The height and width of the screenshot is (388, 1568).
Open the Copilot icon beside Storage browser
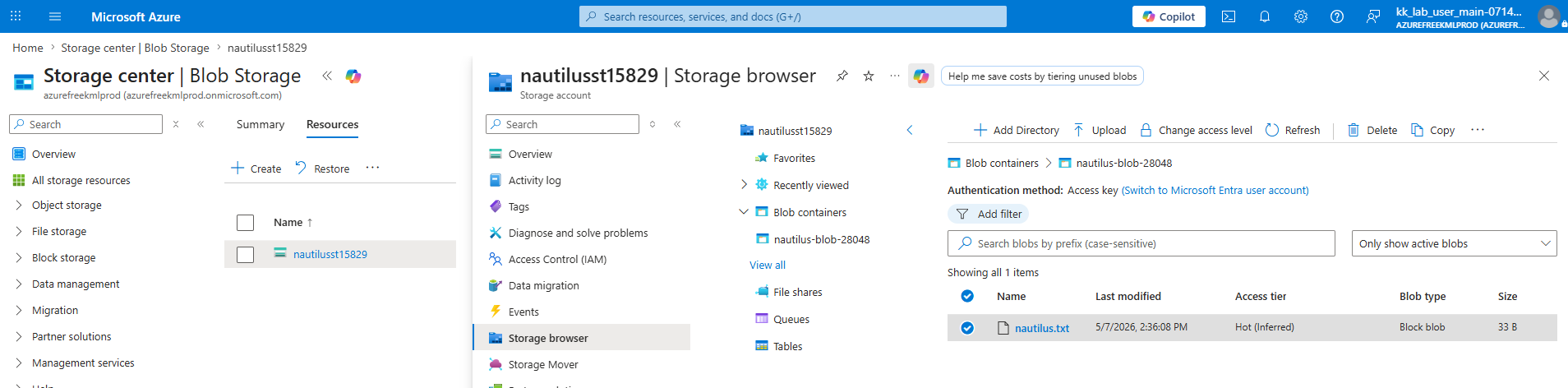point(921,76)
